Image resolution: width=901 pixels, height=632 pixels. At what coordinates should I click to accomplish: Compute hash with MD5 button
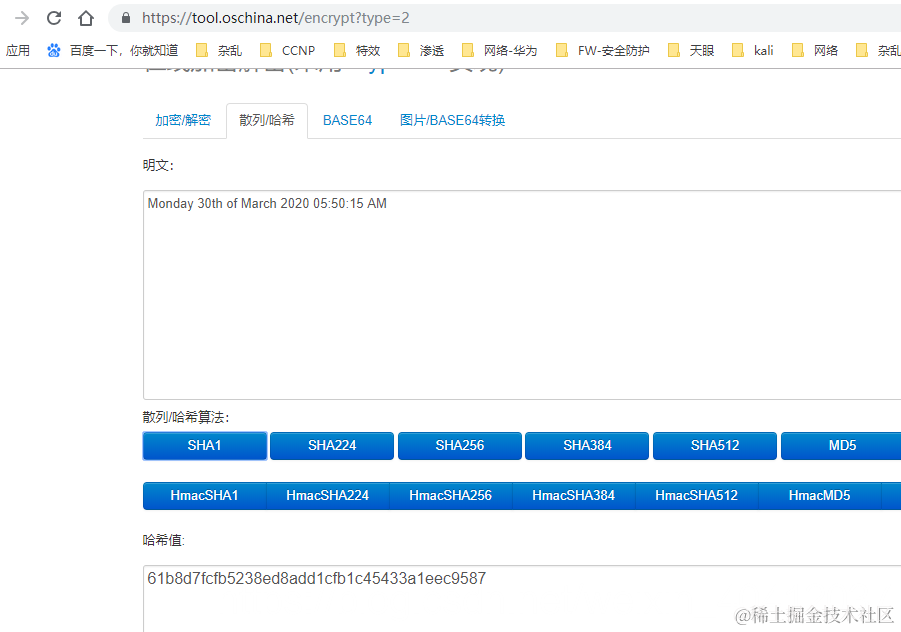(841, 446)
